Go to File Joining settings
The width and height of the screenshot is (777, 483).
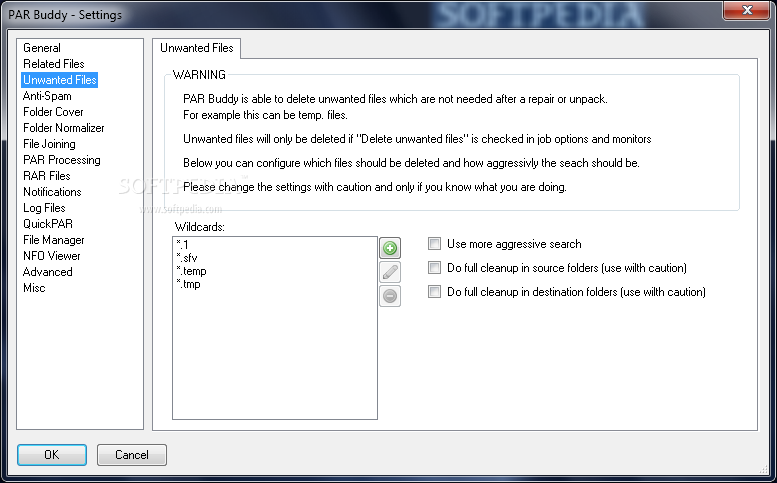click(50, 144)
